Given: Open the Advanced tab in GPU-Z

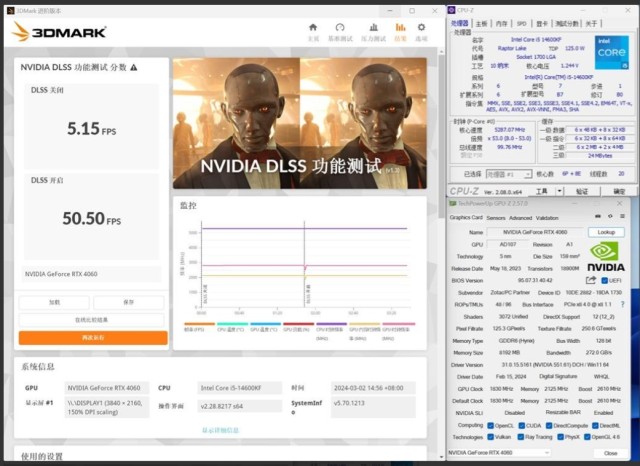Looking at the screenshot, I should pos(520,218).
